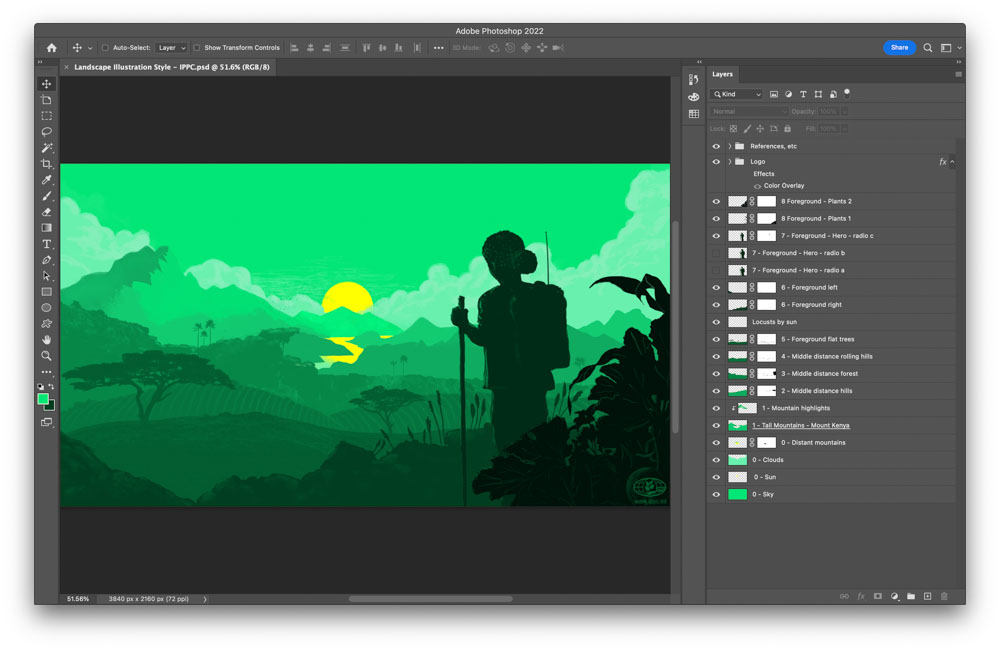Screen dimensions: 1000x650
Task: Expand the References, etc layer group
Action: 729,147
